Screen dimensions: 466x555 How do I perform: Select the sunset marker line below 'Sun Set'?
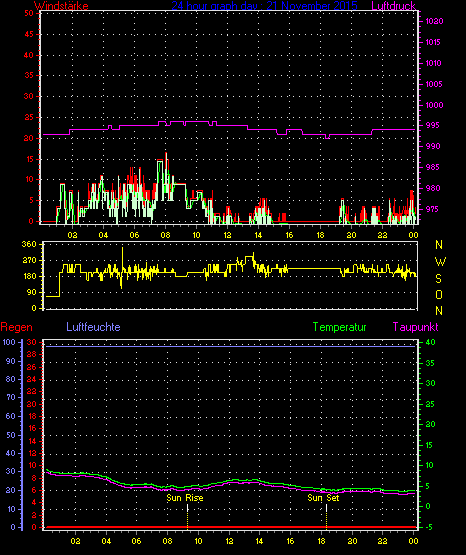pos(326,517)
